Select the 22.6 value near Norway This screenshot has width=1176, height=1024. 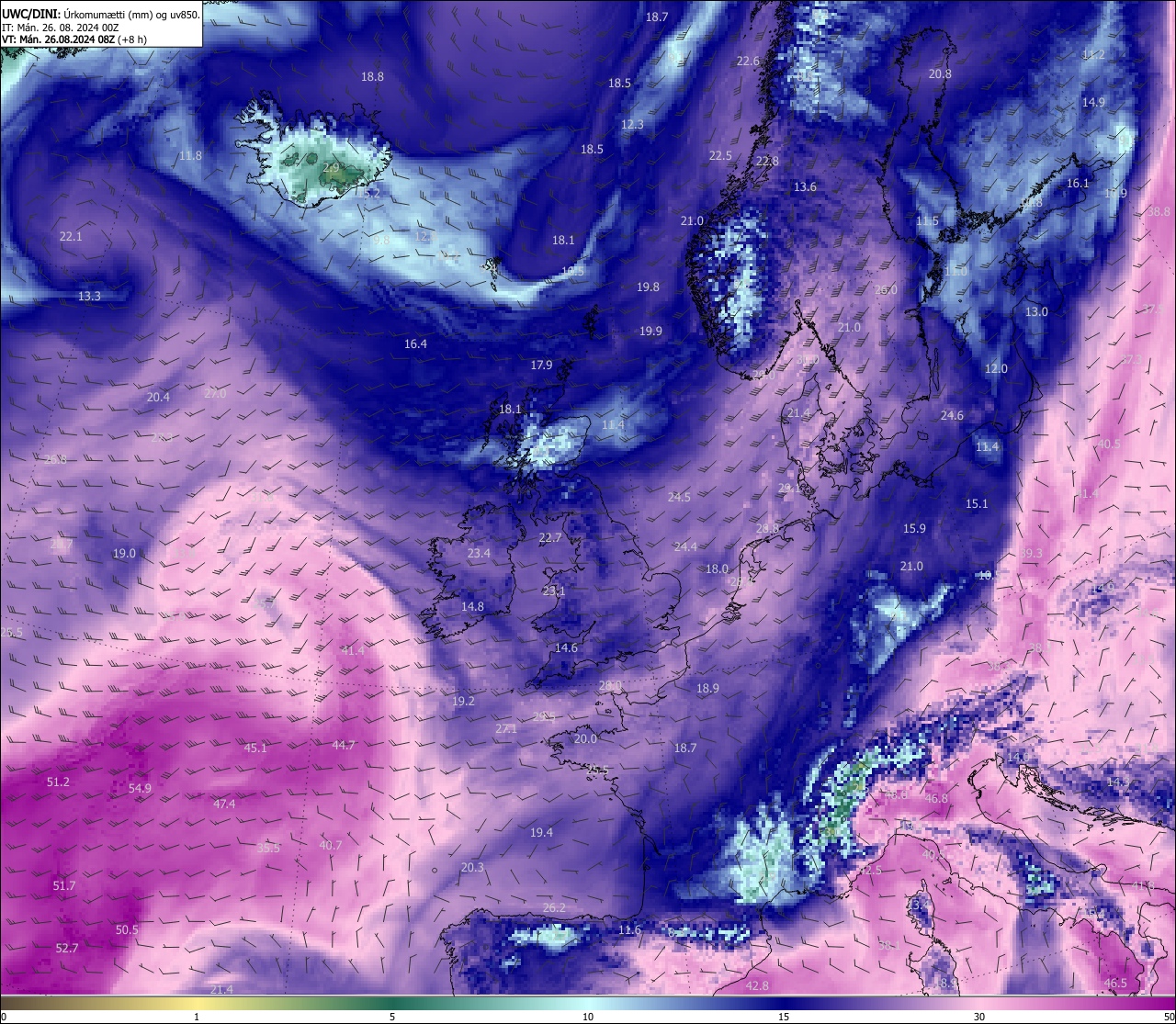click(x=748, y=62)
